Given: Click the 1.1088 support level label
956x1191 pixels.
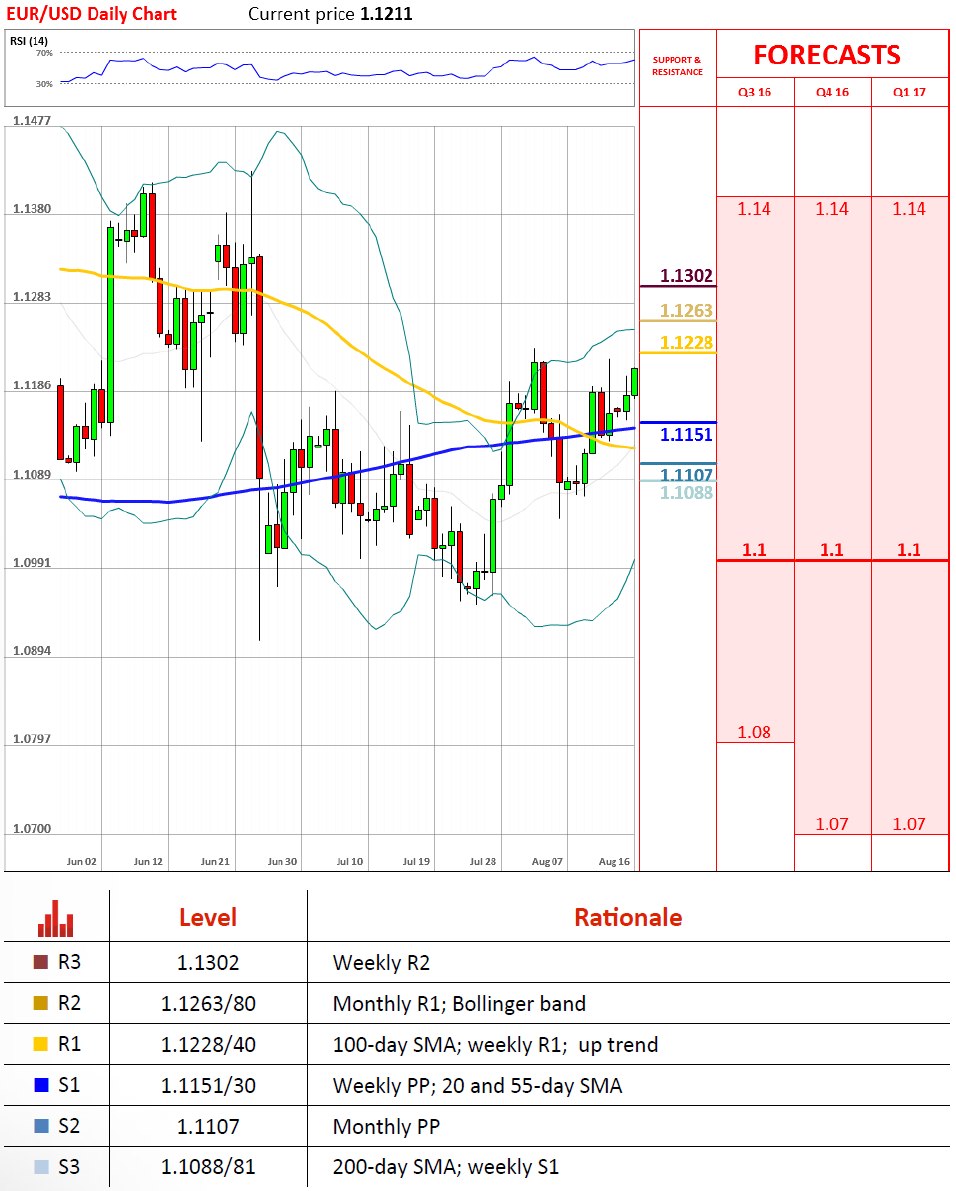Looking at the screenshot, I should pos(686,493).
